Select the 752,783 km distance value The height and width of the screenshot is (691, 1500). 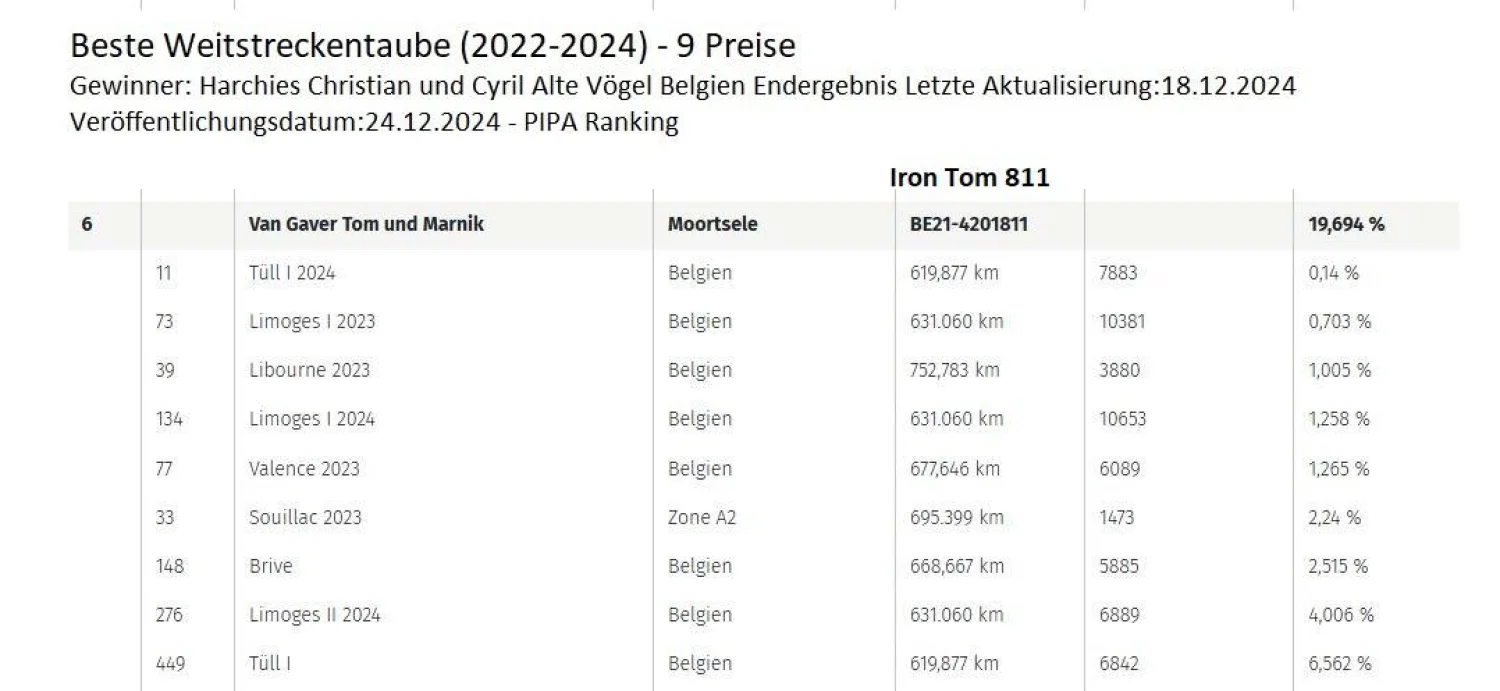954,370
